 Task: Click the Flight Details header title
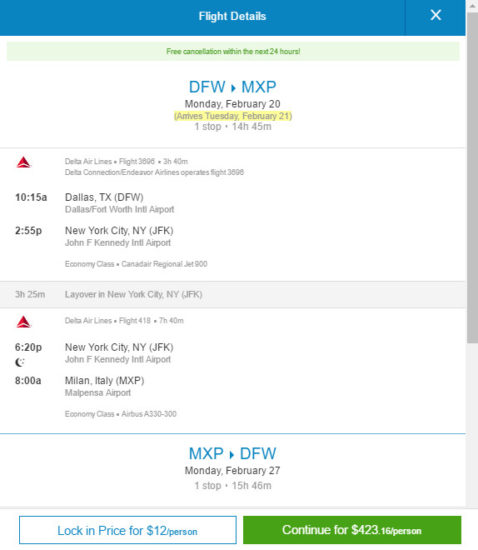[x=232, y=16]
